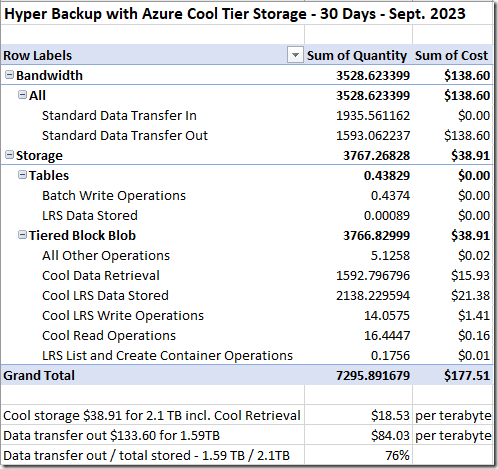This screenshot has width=498, height=469.
Task: Click Standard Data Transfer Out cost $138.60
Action: click(467, 136)
